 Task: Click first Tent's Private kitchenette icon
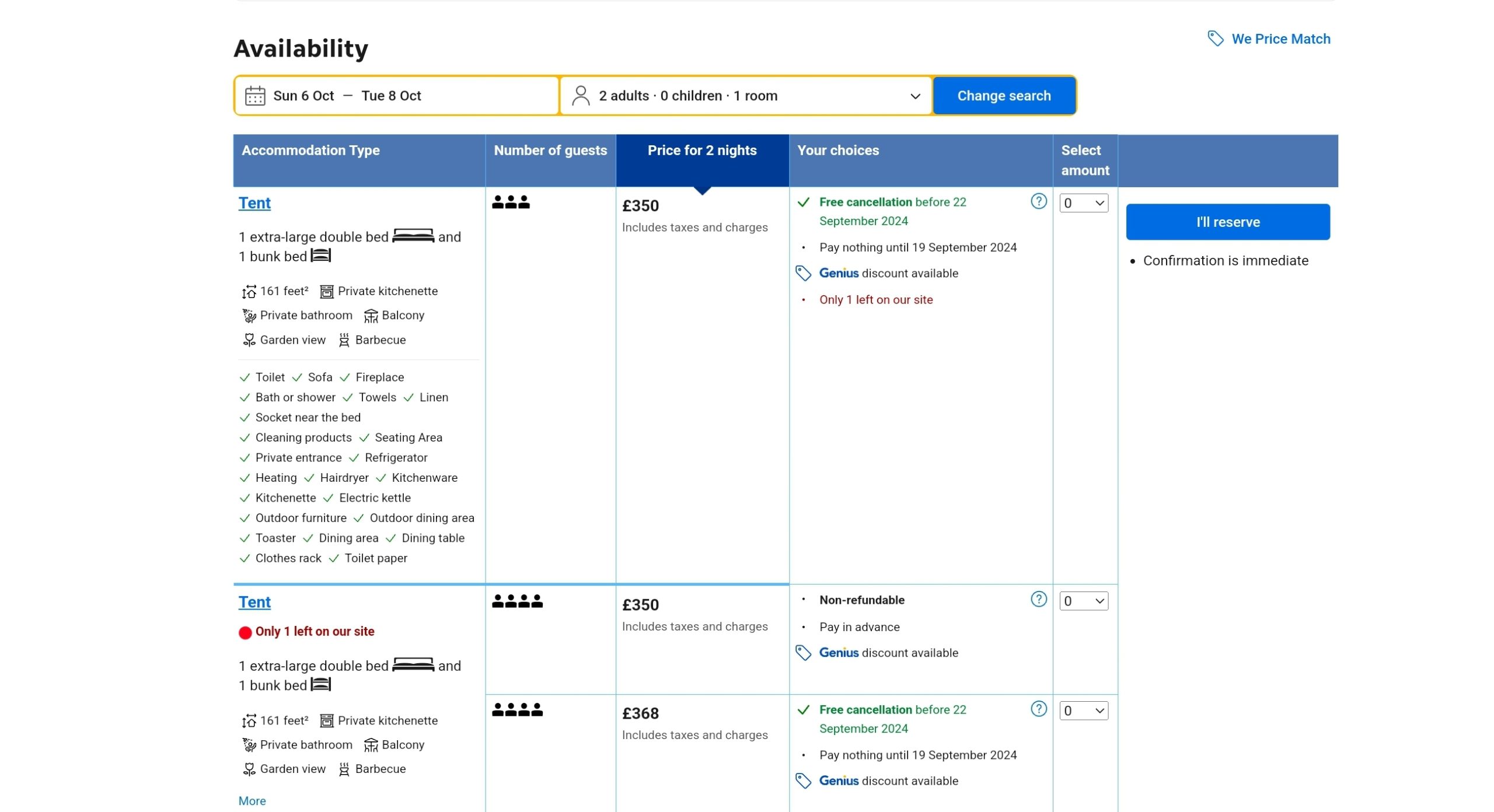(x=327, y=291)
